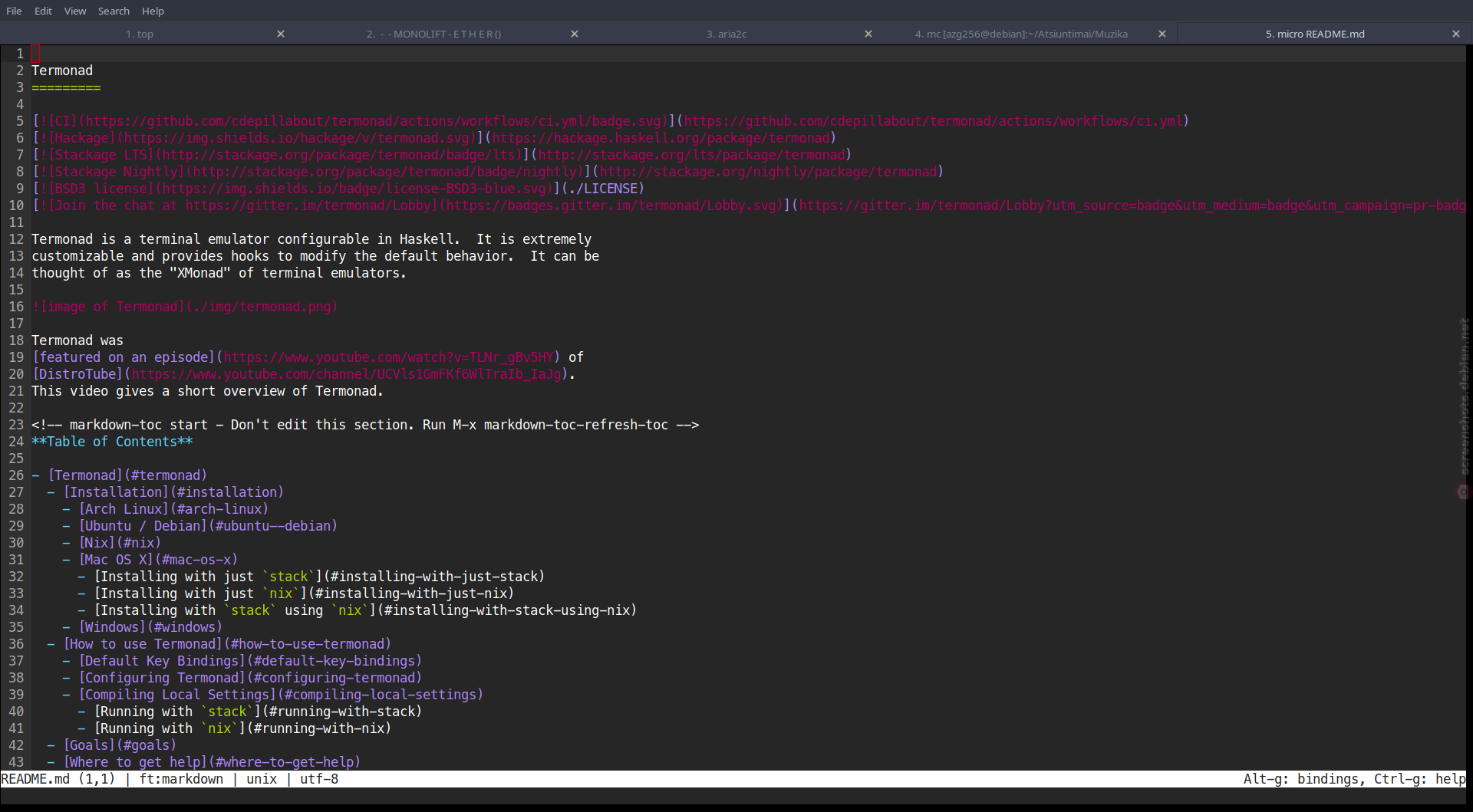Click 'ft:markdown' in the status line
This screenshot has height=812, width=1473.
tap(181, 779)
